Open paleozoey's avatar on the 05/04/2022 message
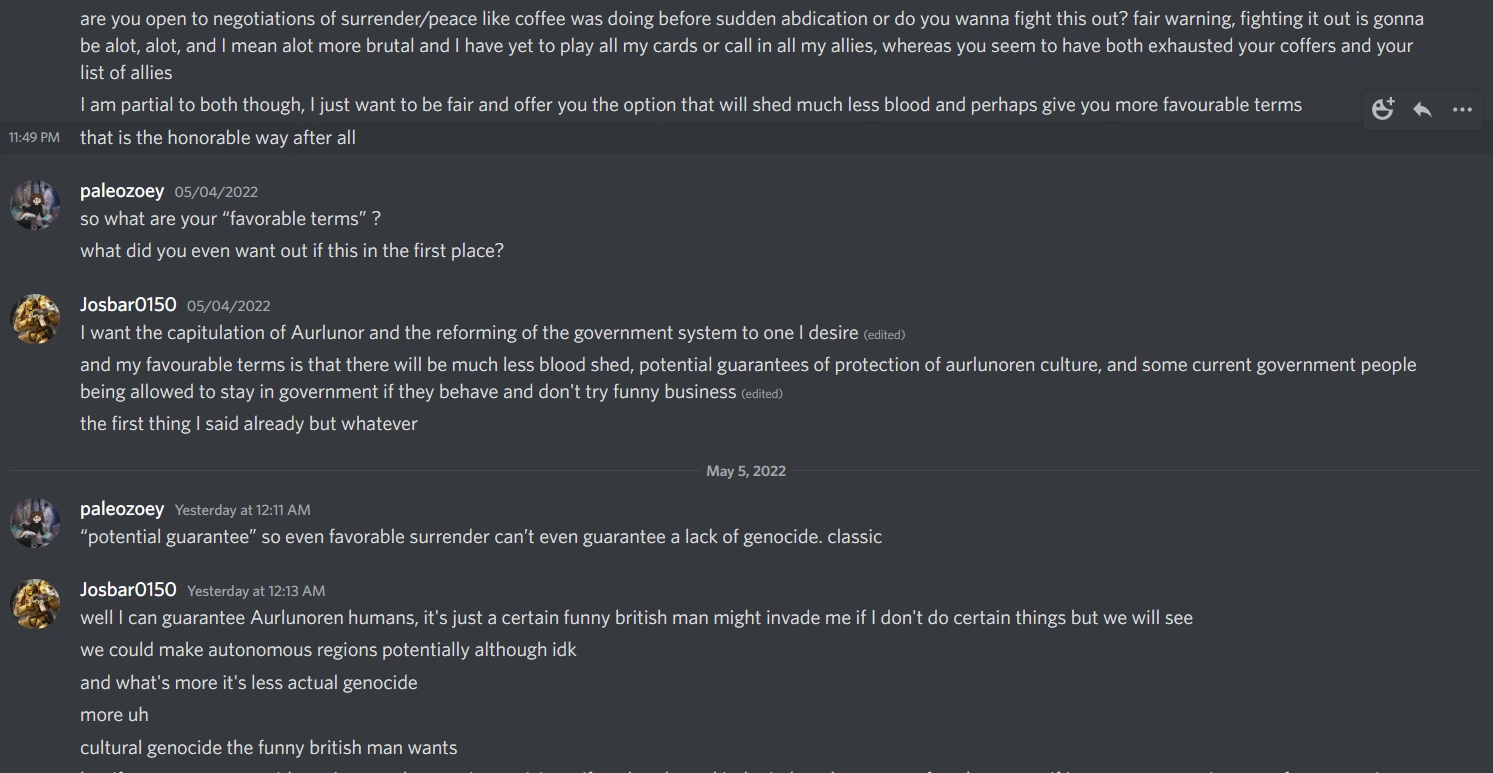 click(x=35, y=206)
